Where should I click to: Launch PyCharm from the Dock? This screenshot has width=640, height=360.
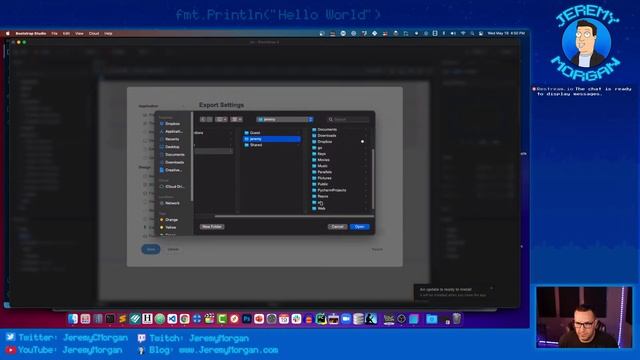click(x=321, y=319)
